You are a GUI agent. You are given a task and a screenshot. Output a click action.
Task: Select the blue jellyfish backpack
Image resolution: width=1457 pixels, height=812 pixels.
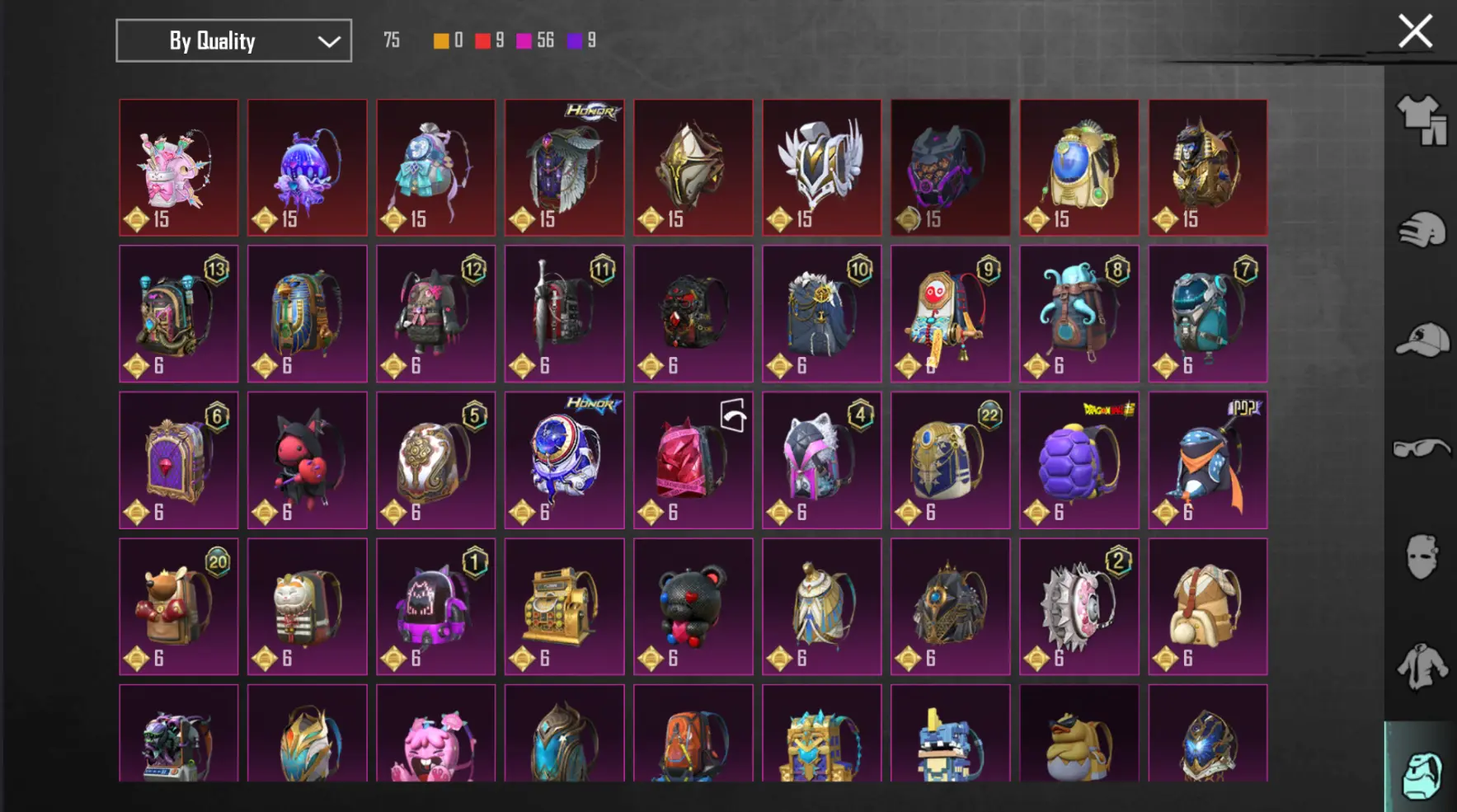click(307, 167)
